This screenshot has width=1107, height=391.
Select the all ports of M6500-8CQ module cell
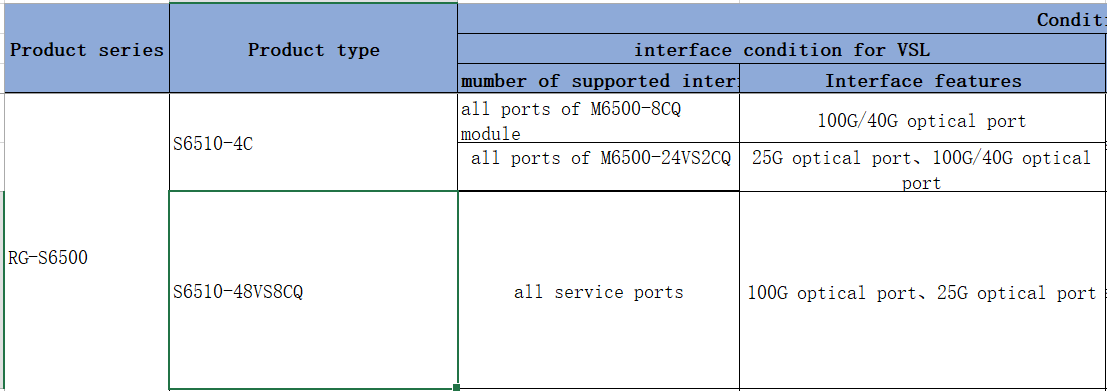click(599, 118)
